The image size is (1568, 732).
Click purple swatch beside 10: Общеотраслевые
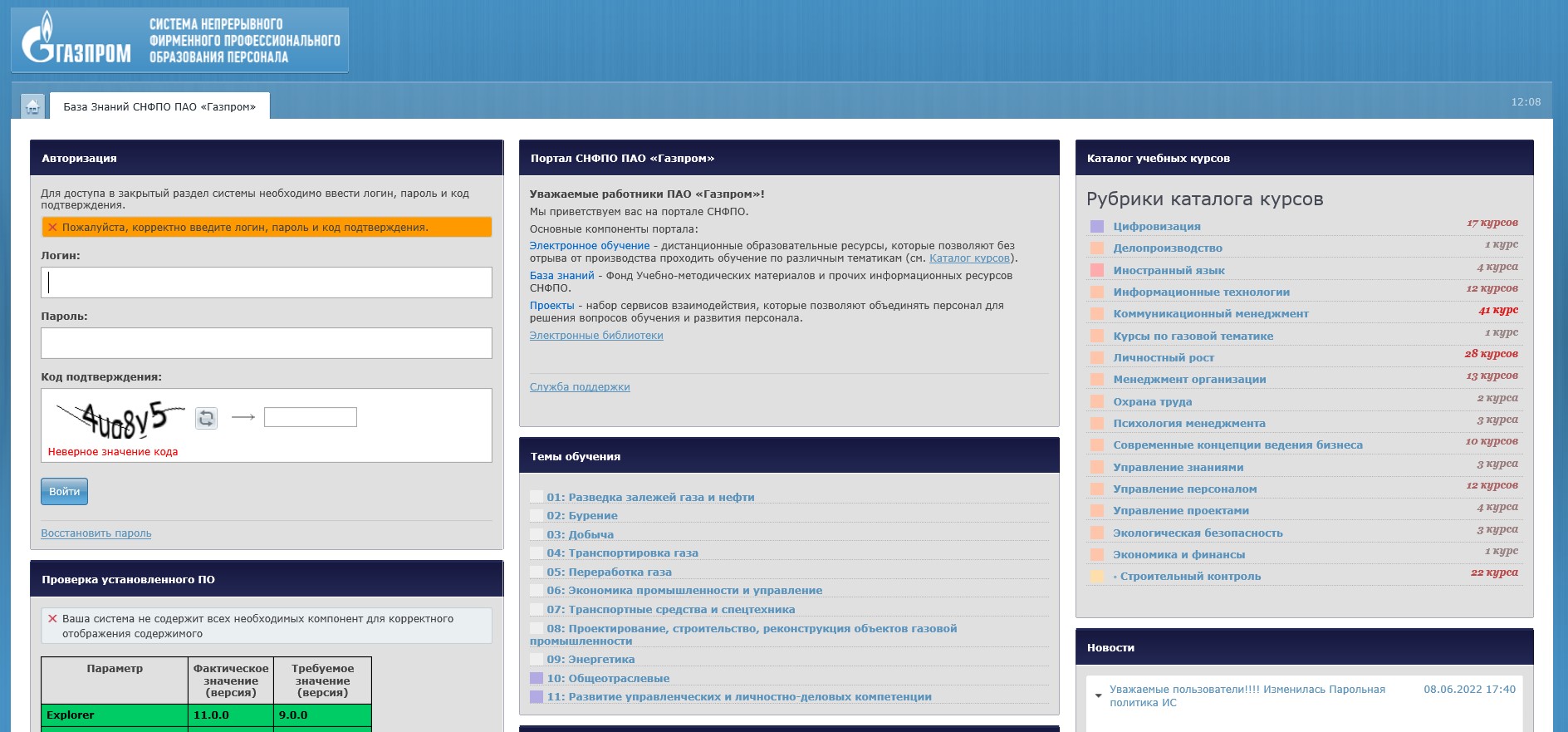(x=537, y=678)
